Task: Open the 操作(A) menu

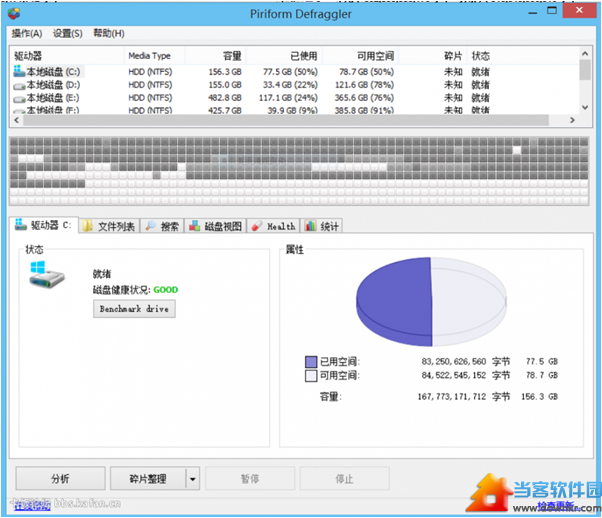Action: pos(27,33)
